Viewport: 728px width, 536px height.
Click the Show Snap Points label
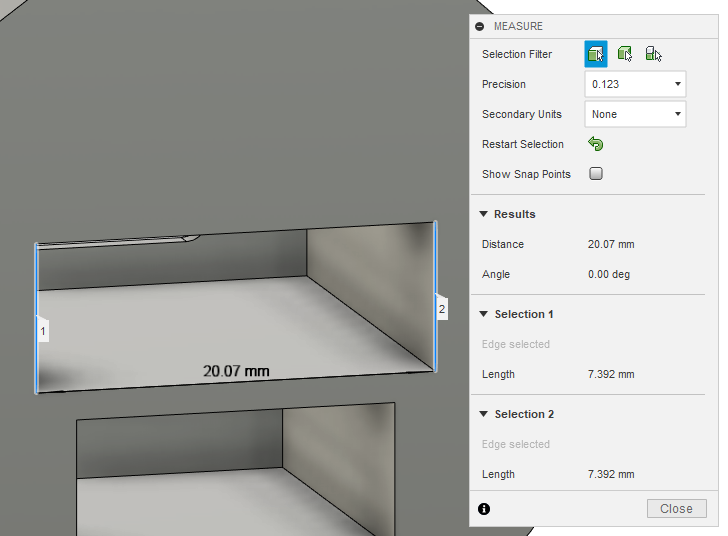(x=526, y=174)
